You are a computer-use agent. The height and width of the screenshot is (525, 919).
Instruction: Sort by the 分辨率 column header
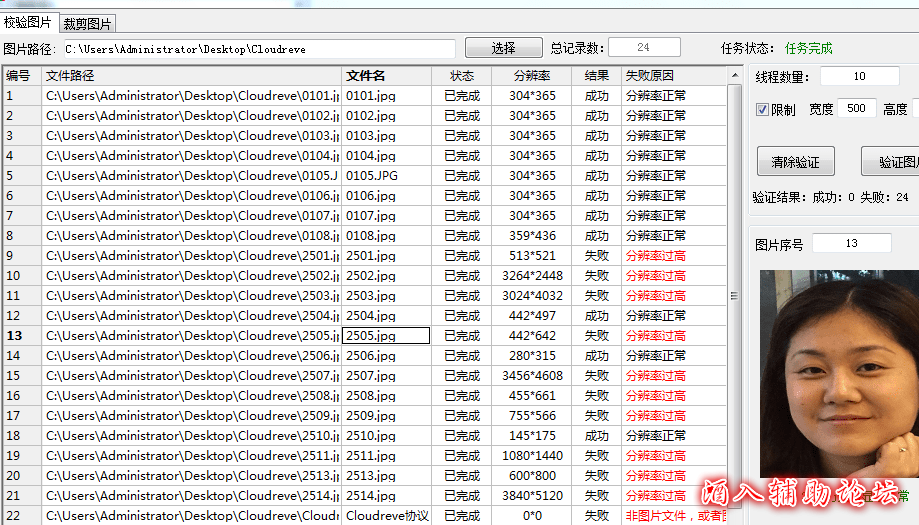click(532, 76)
